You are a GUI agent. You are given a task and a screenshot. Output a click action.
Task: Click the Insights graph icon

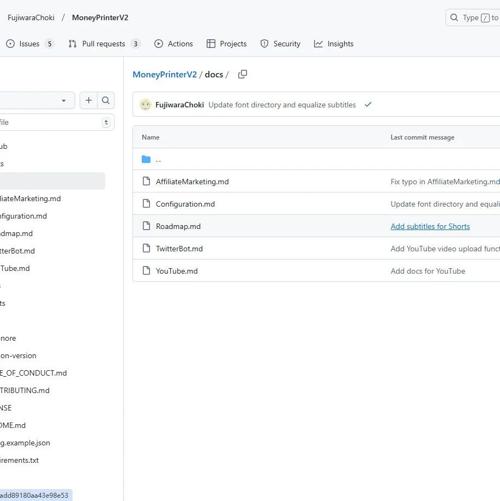tap(318, 44)
